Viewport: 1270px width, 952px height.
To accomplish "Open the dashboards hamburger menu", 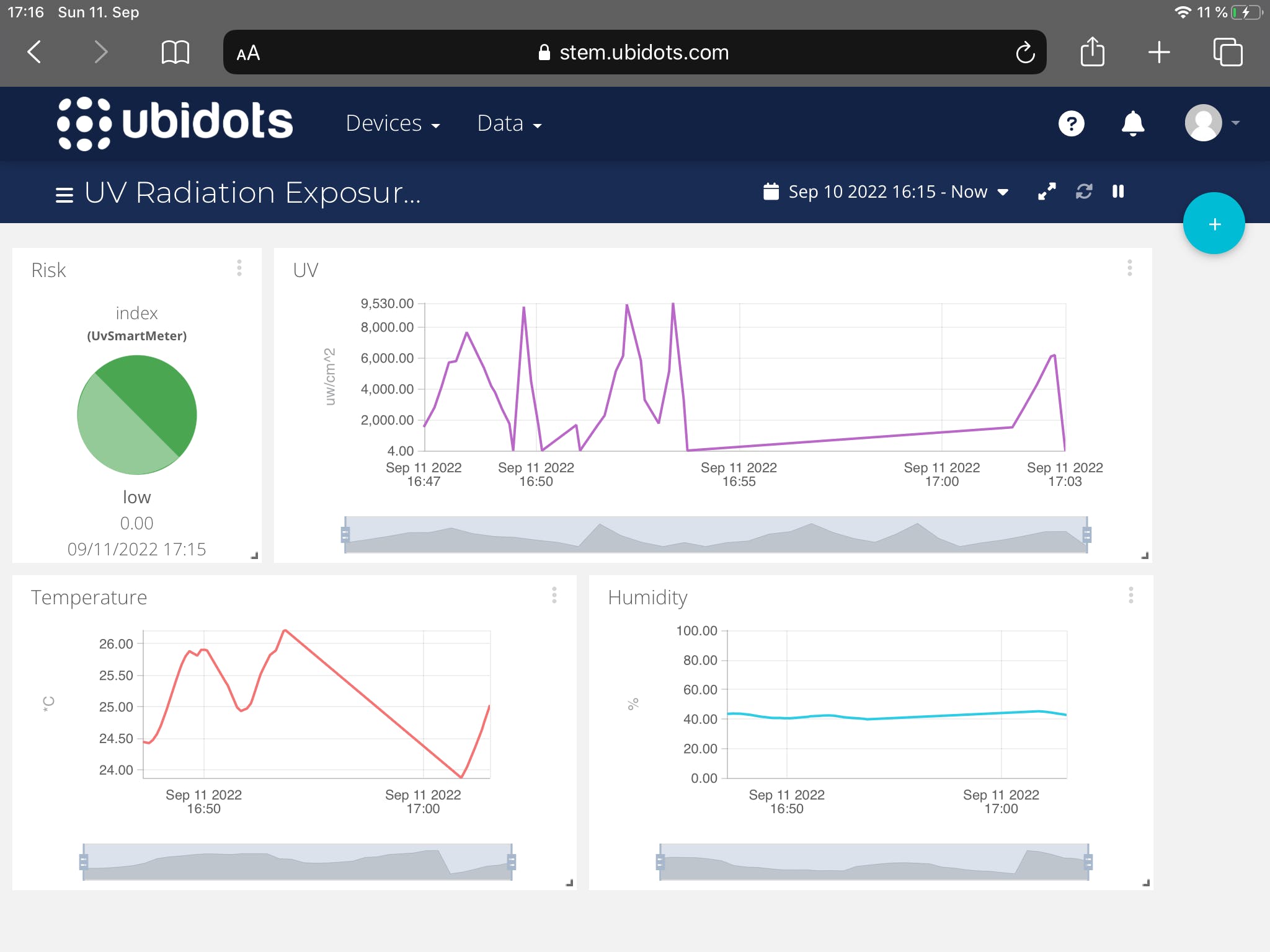I will 64,195.
